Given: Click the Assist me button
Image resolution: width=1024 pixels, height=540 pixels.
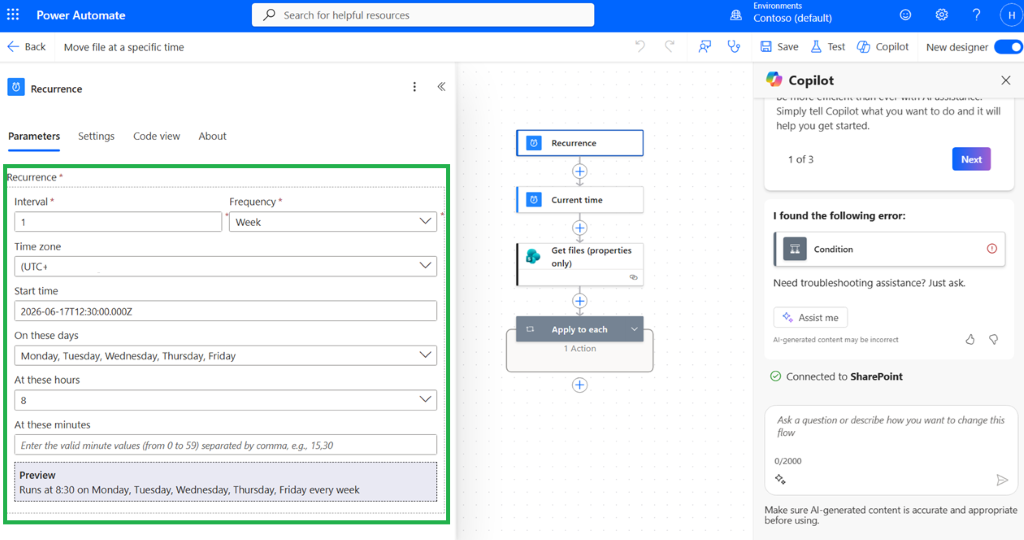Looking at the screenshot, I should click(810, 317).
